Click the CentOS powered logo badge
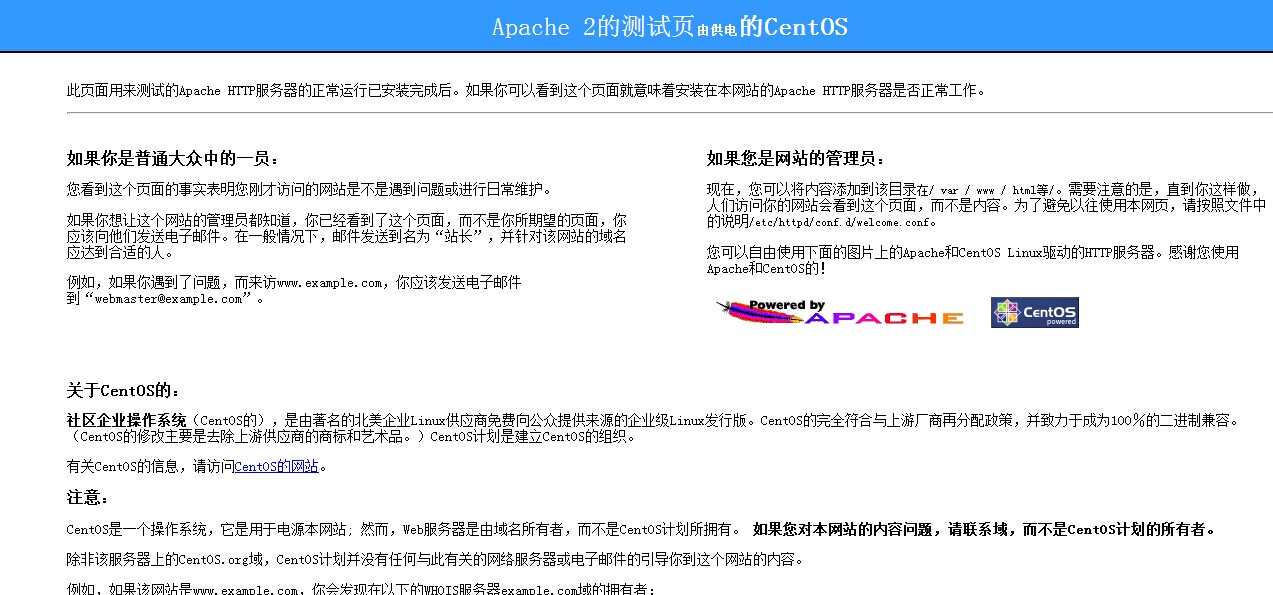 pos(1034,312)
